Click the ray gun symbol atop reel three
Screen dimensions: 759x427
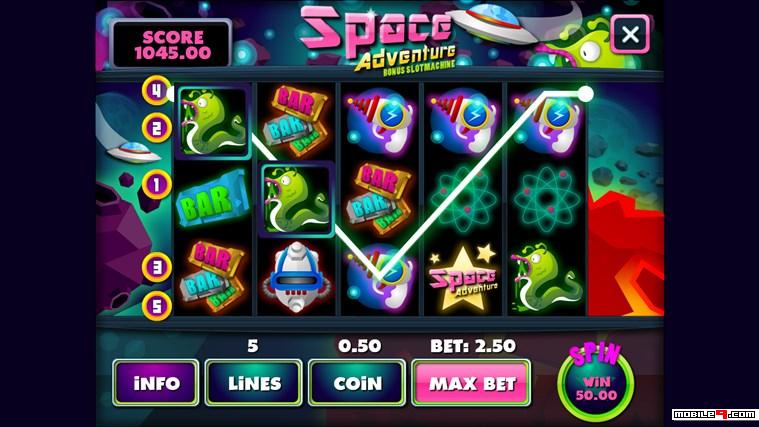(x=380, y=122)
